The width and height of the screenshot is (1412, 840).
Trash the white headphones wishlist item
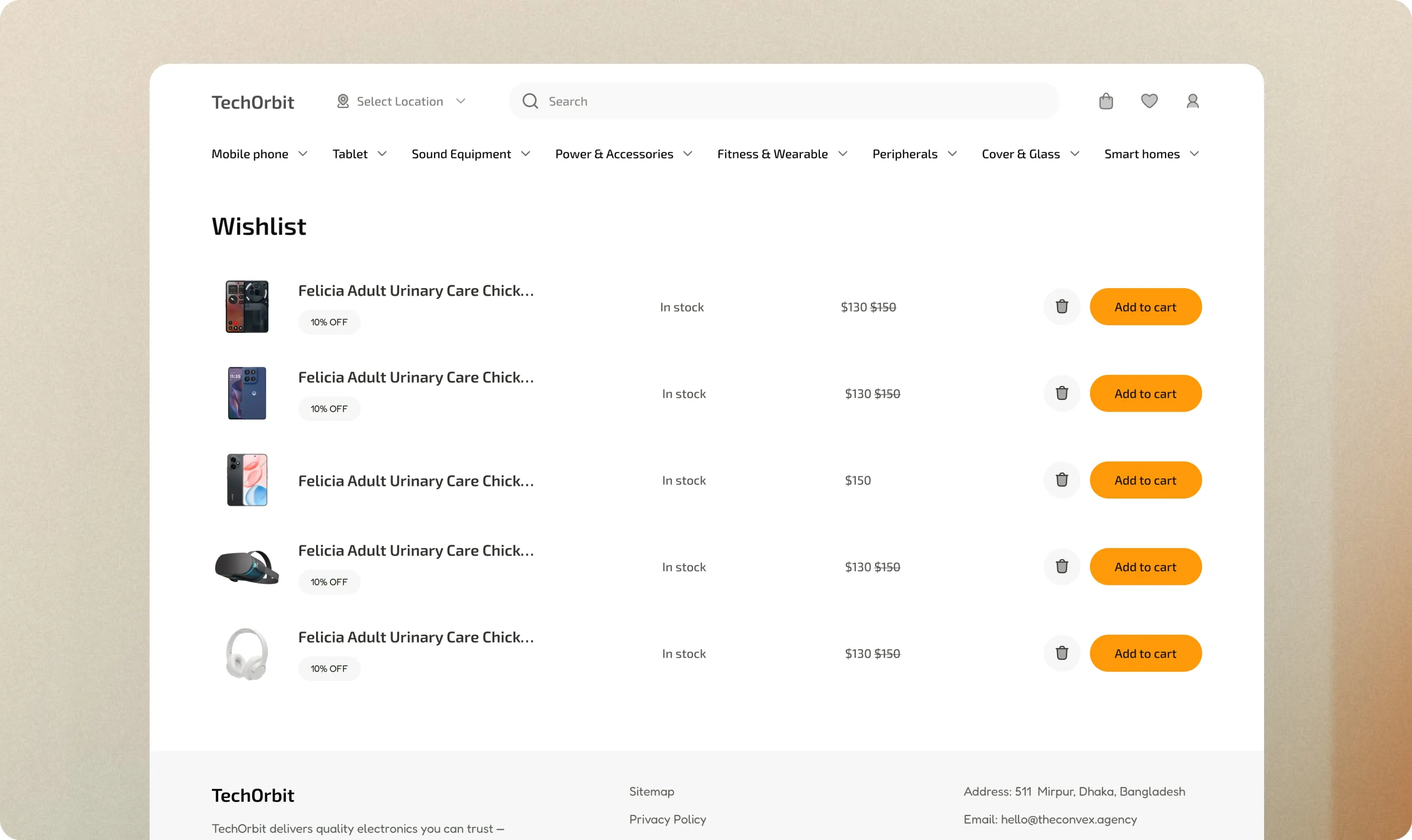tap(1062, 653)
